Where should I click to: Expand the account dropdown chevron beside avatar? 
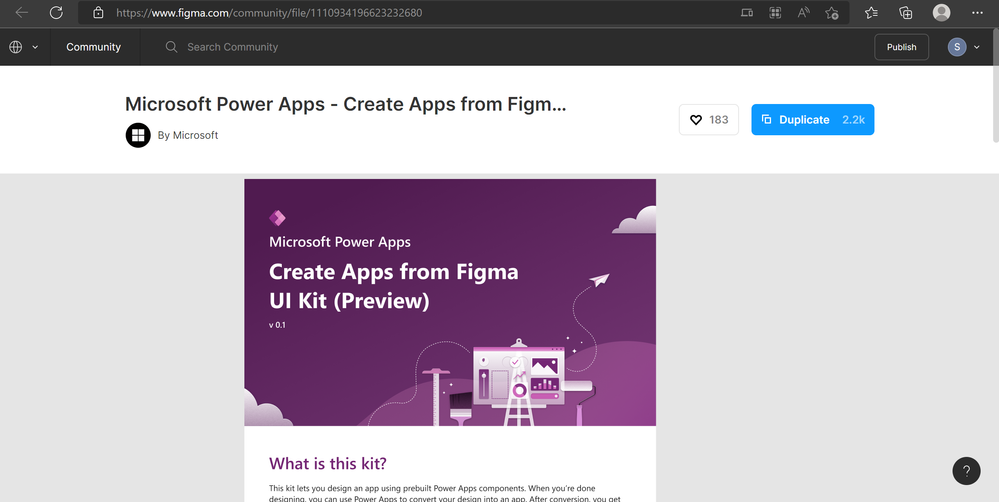pyautogui.click(x=977, y=47)
